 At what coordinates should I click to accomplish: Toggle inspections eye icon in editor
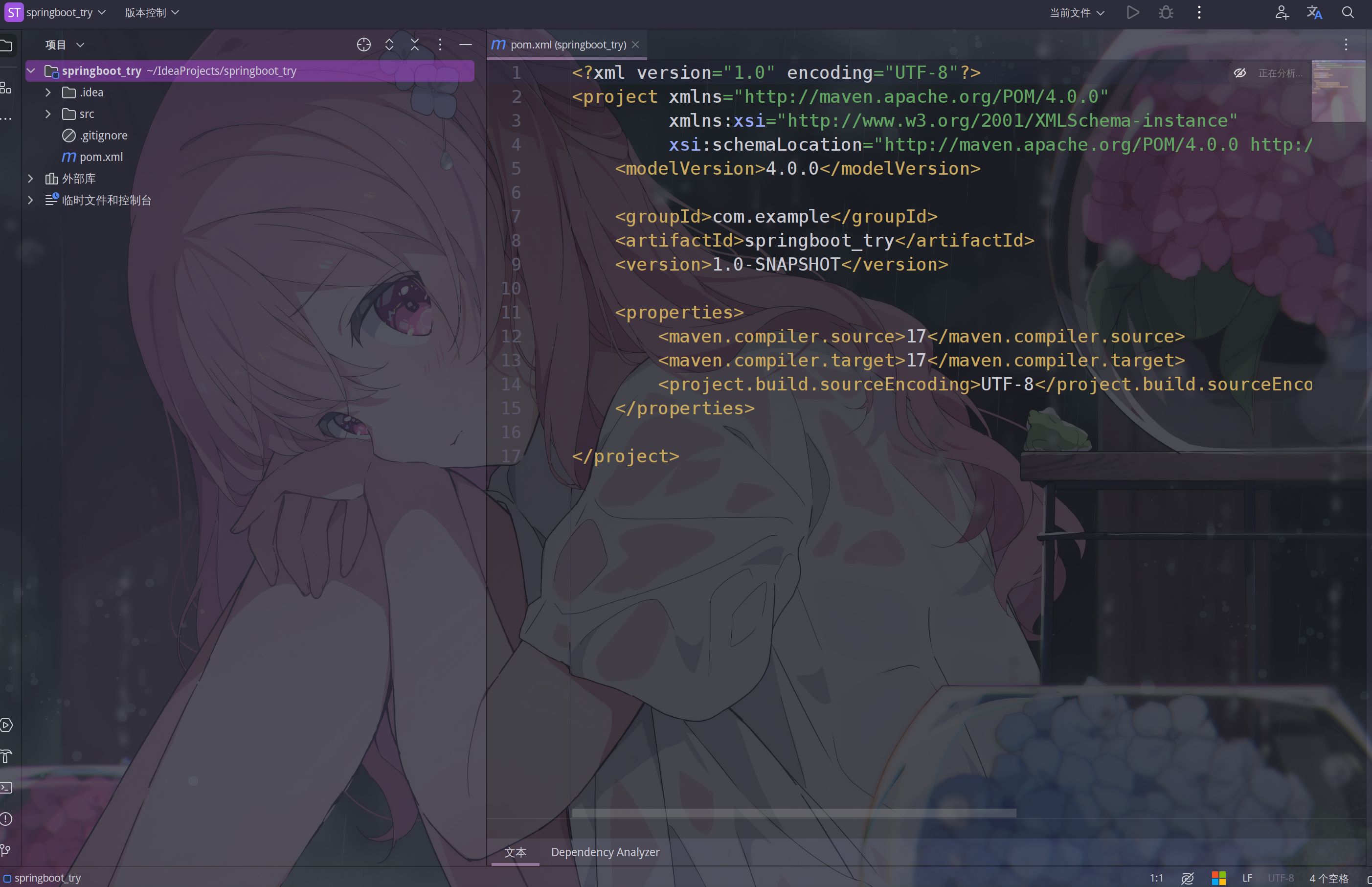tap(1239, 73)
